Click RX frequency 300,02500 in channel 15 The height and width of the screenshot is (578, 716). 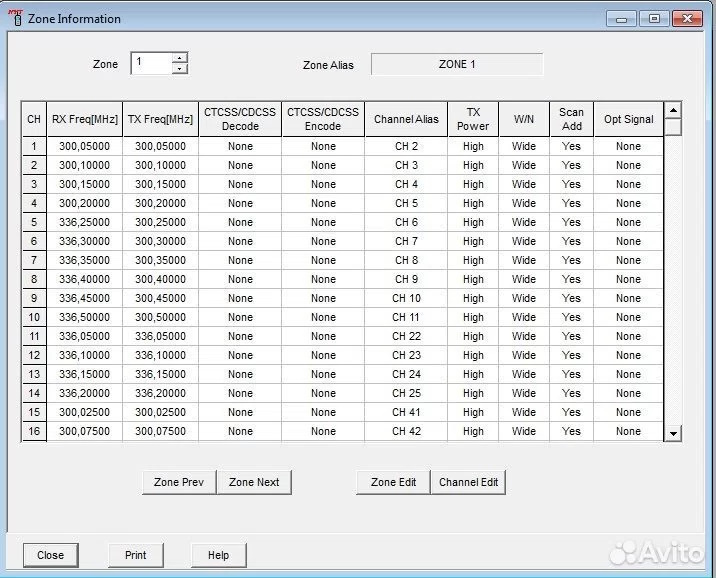84,412
